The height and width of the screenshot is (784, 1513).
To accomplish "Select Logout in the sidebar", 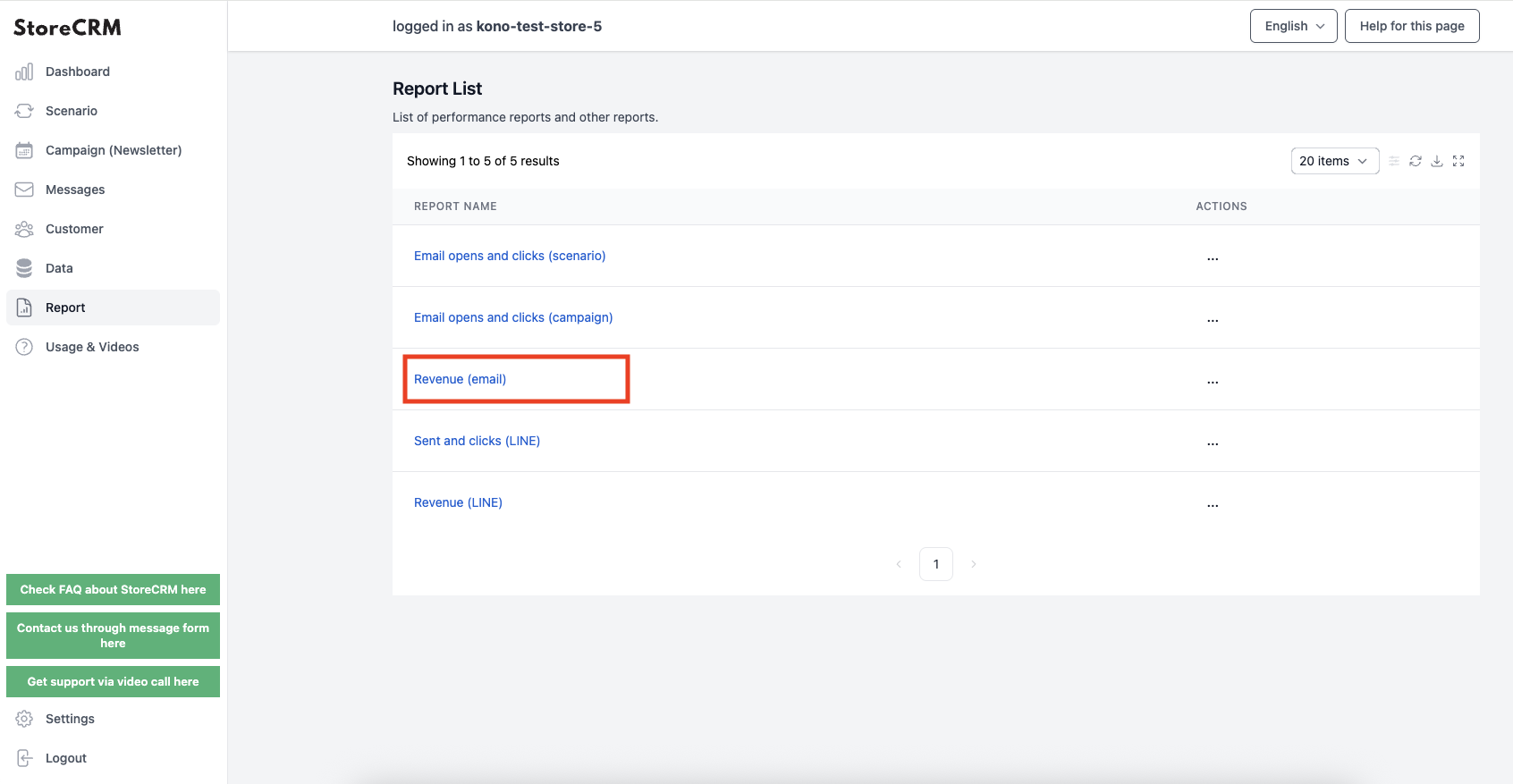I will 113,758.
